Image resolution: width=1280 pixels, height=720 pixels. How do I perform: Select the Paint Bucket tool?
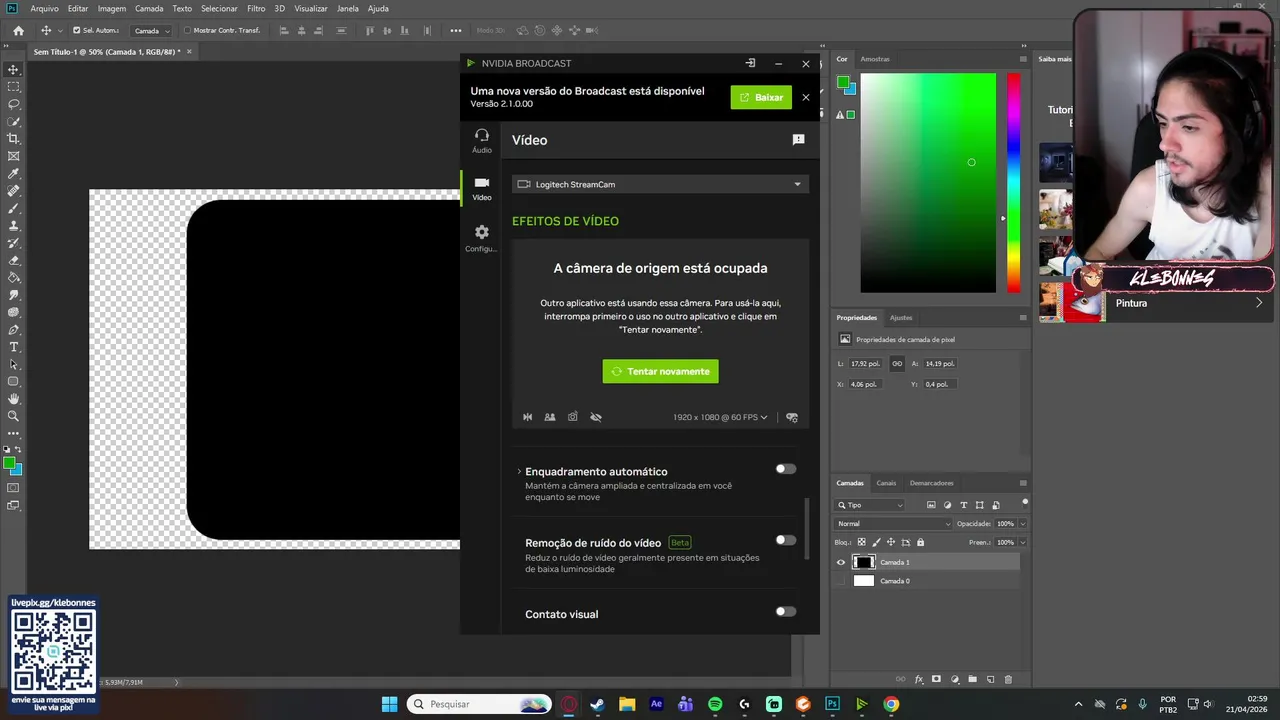[x=14, y=278]
